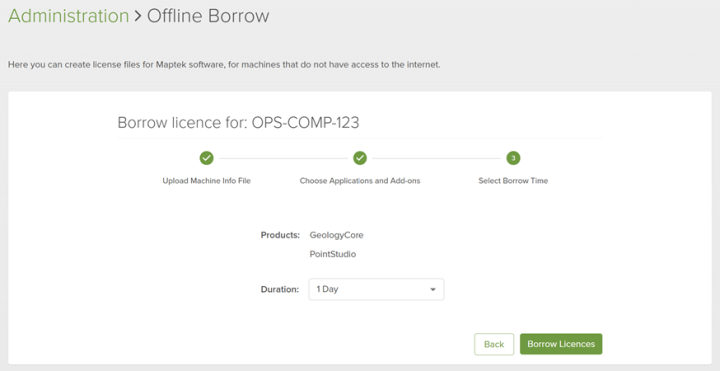Select the Select Borrow Time step label
This screenshot has width=720, height=371.
tap(513, 181)
